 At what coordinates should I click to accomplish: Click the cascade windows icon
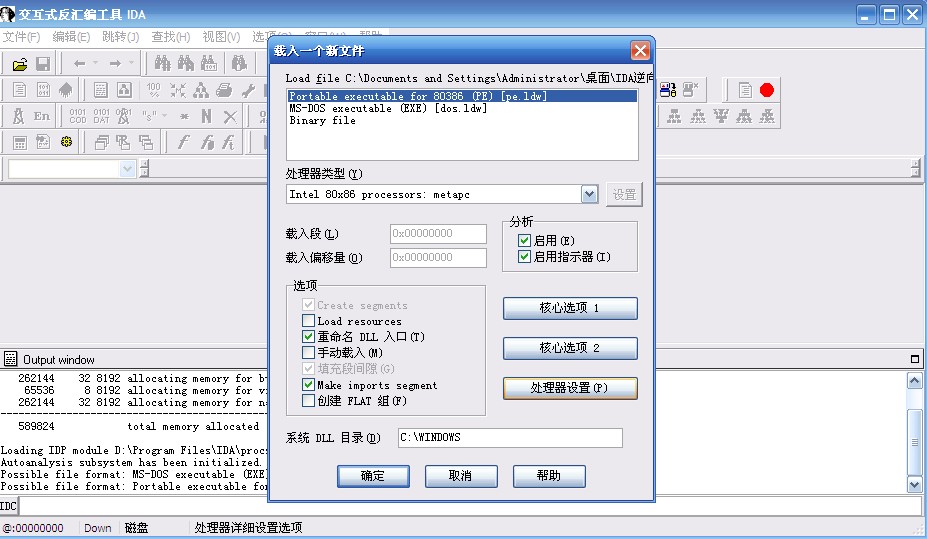(102, 142)
